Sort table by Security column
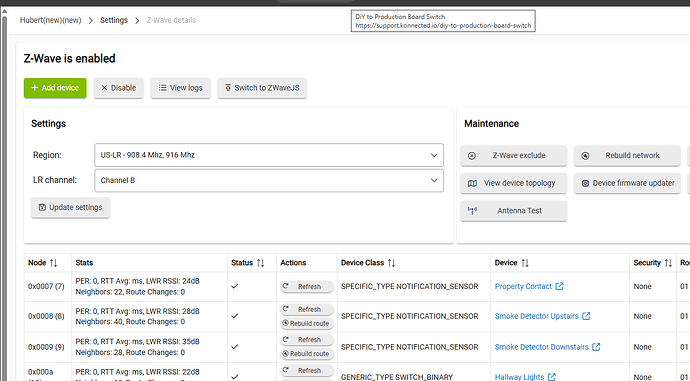690x381 pixels. pos(668,263)
